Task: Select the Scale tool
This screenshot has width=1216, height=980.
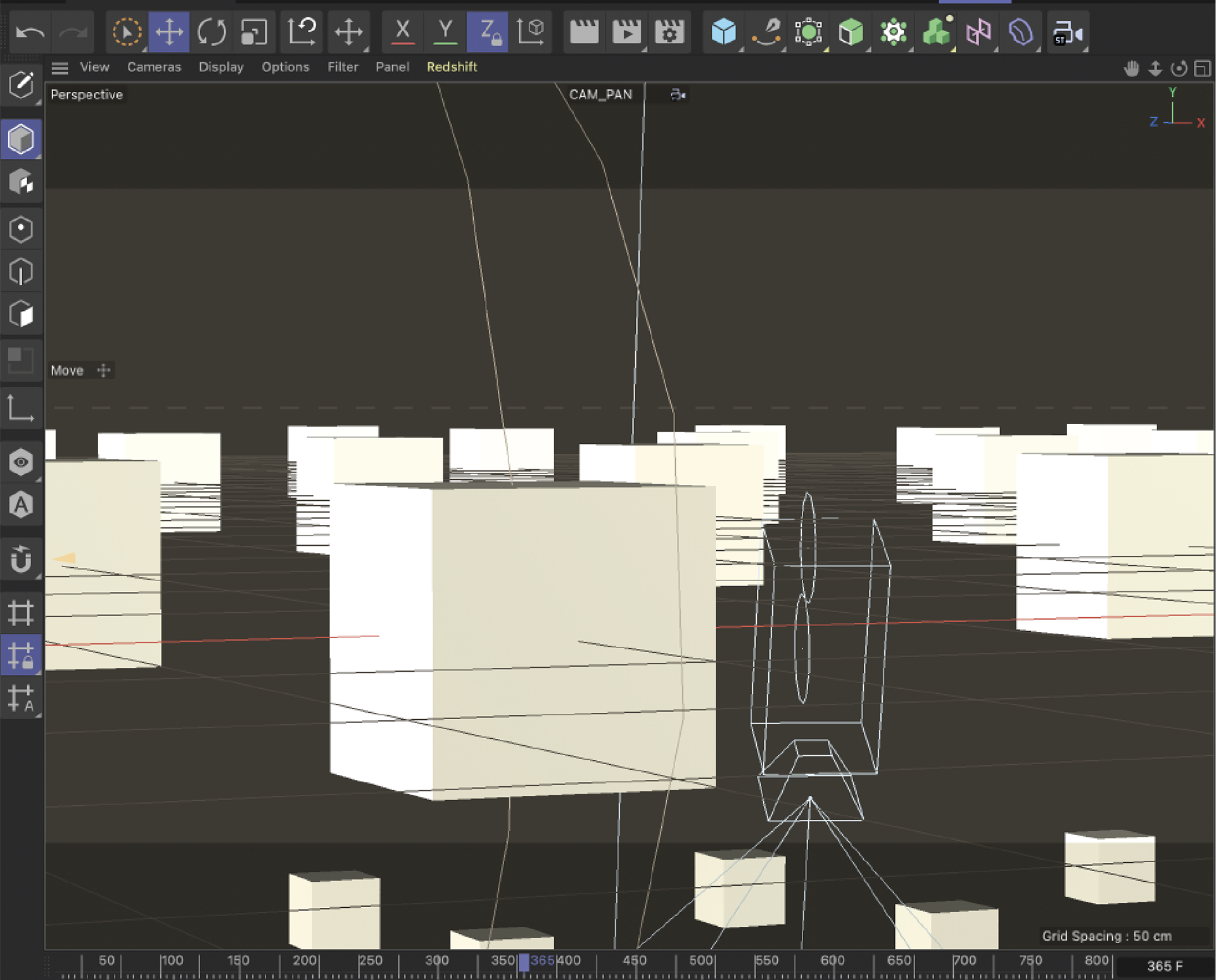Action: point(254,32)
